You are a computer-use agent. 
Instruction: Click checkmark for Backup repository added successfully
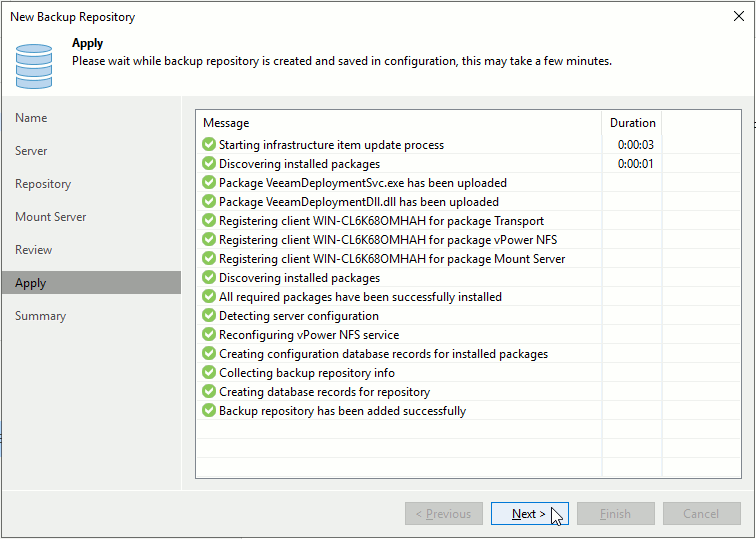tap(209, 411)
